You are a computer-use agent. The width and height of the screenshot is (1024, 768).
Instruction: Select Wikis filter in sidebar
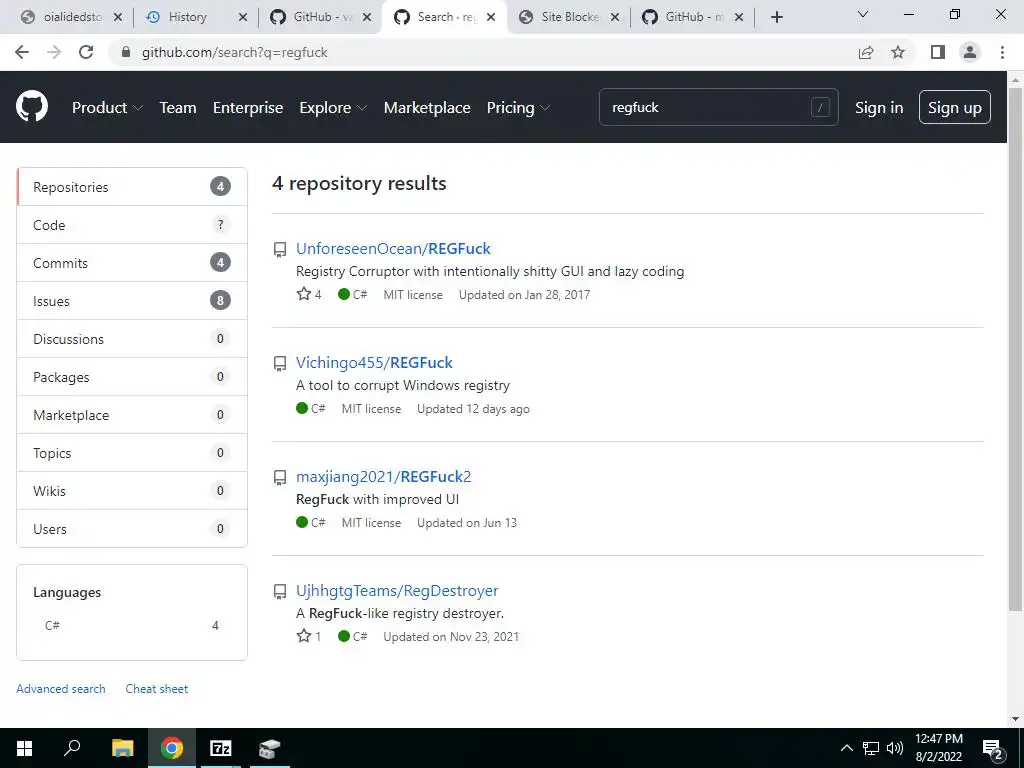point(132,490)
